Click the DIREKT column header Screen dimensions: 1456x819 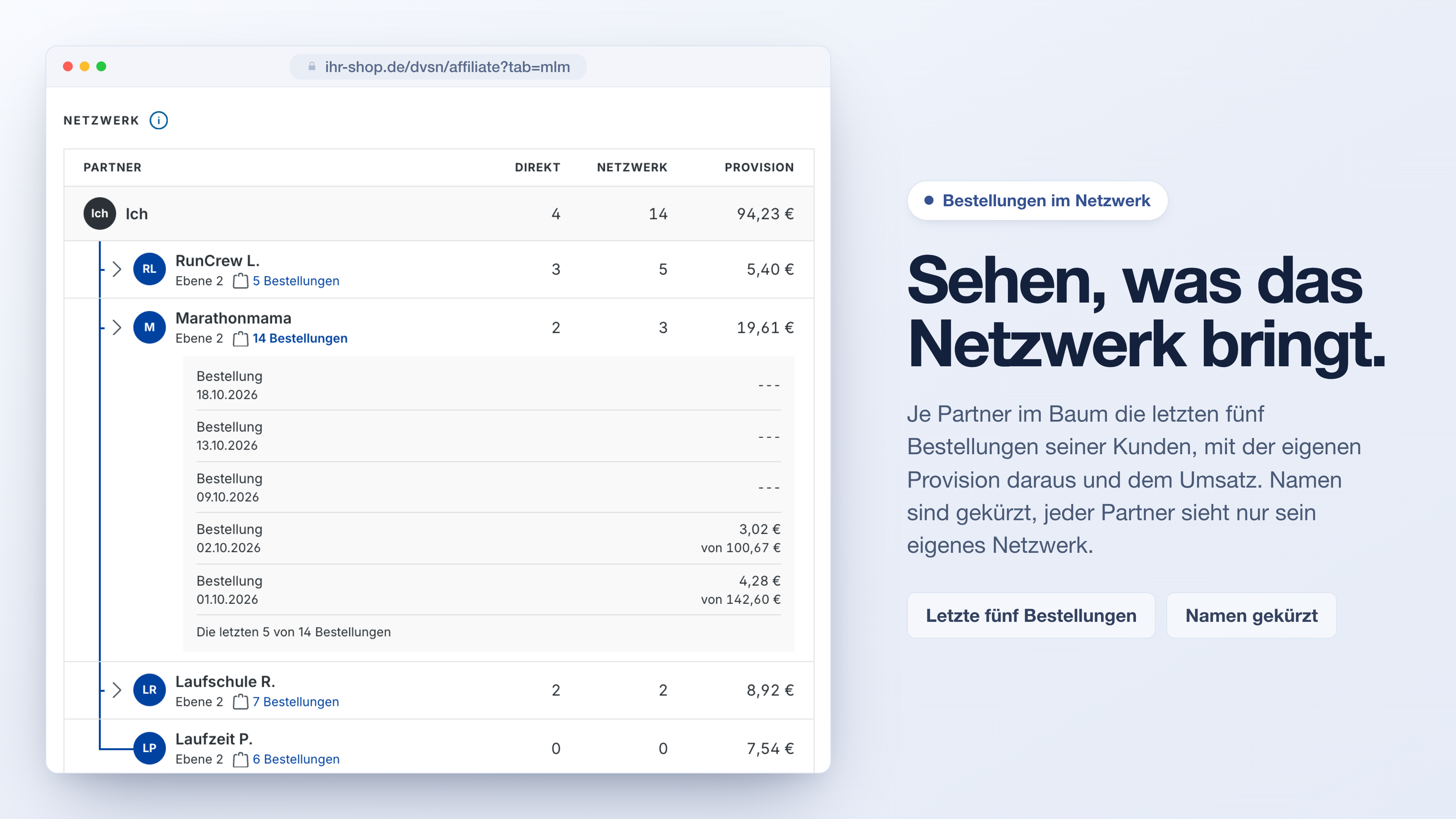[538, 167]
